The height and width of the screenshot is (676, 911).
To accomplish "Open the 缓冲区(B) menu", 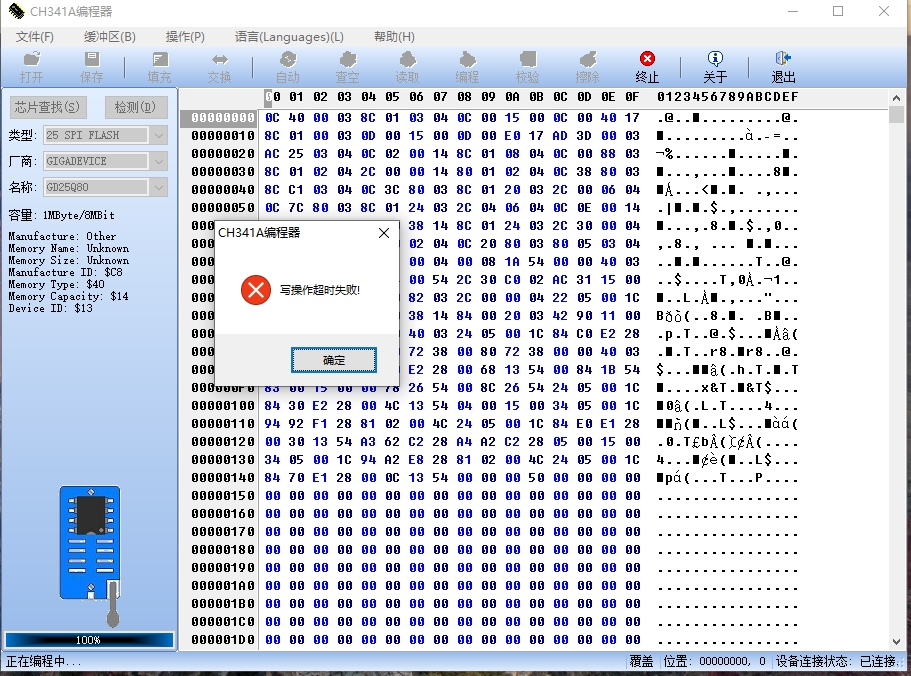I will pos(110,37).
